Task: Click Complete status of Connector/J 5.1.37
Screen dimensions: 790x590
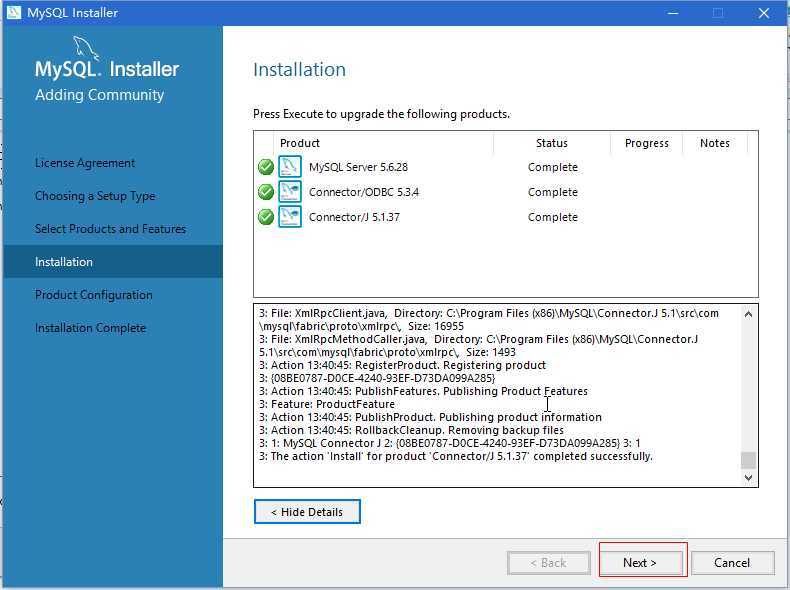Action: click(x=553, y=218)
